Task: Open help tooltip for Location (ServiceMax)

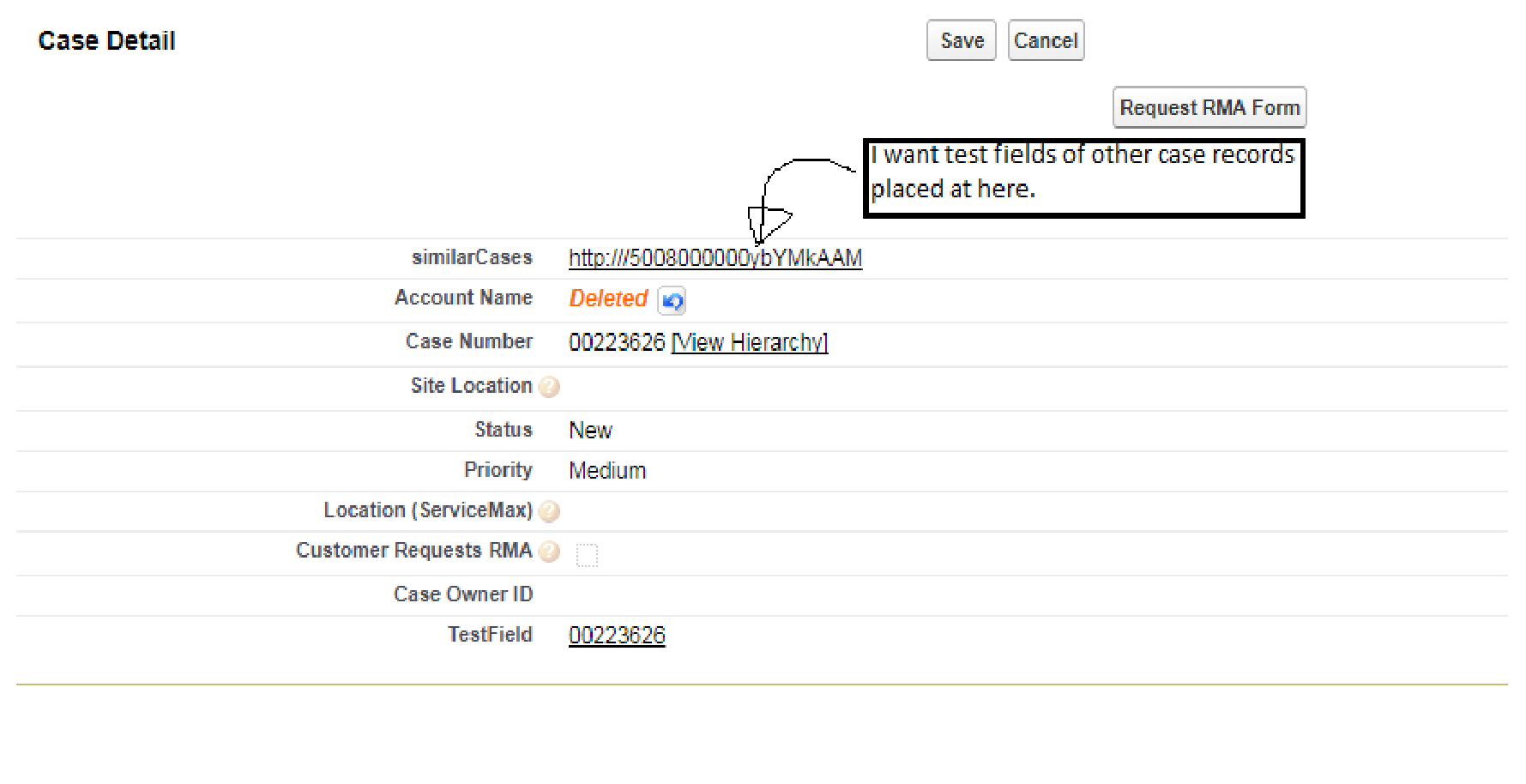Action: coord(550,510)
